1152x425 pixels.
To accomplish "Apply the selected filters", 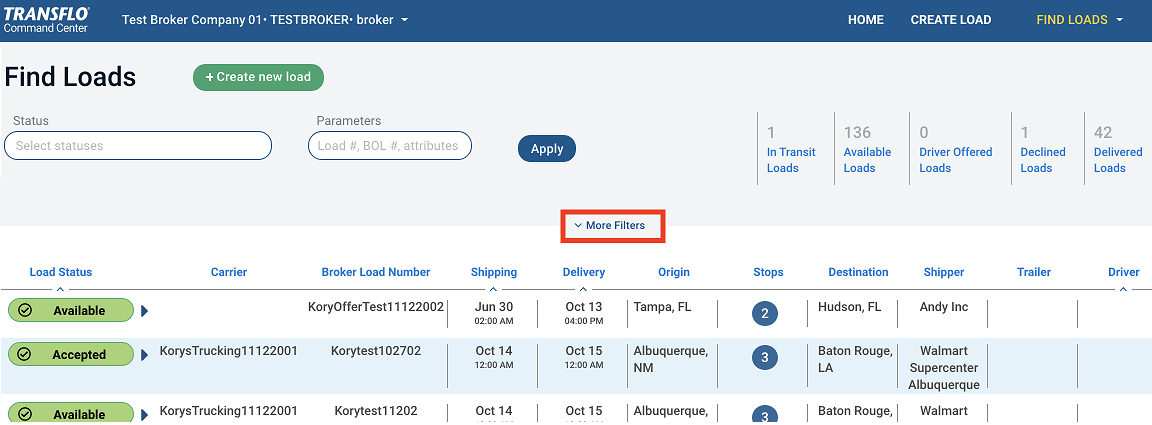I will 547,149.
